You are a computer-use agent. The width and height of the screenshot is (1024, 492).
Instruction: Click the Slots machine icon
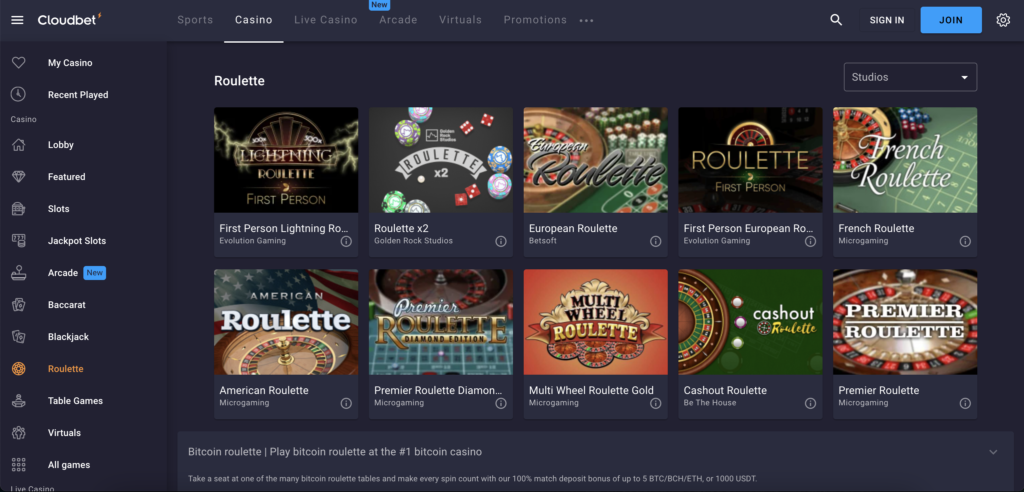pyautogui.click(x=18, y=209)
